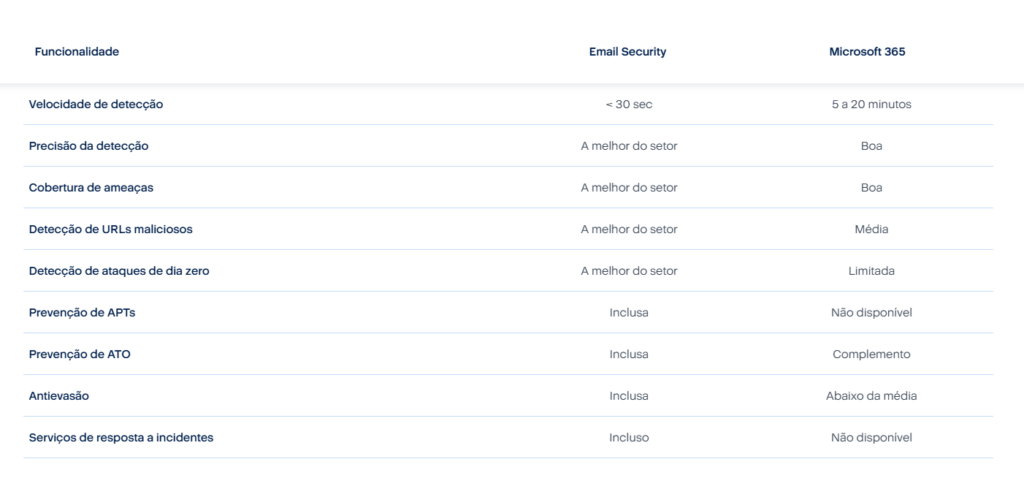Click Serviços de resposta a incidentes label
1024x497 pixels.
click(x=121, y=438)
